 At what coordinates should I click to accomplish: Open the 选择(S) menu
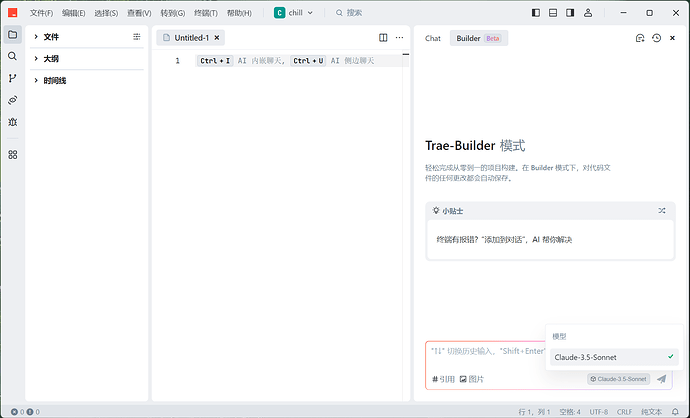tap(106, 13)
